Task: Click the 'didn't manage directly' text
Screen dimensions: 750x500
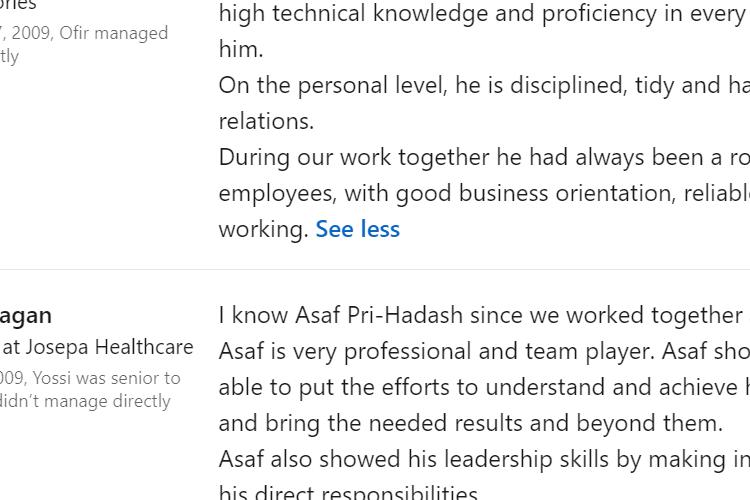Action: (85, 401)
